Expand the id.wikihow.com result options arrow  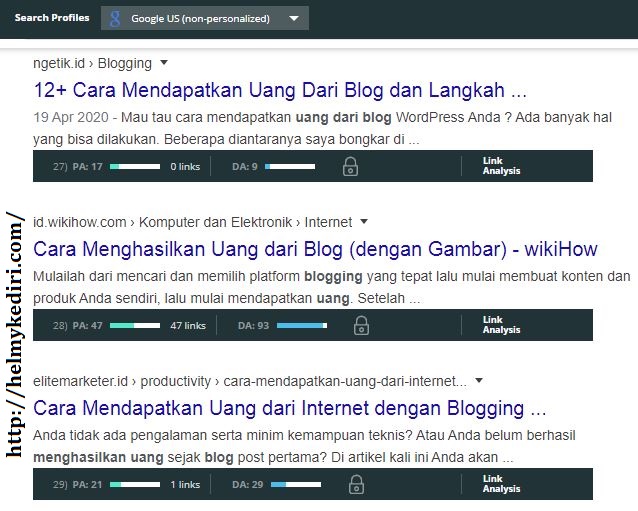pos(364,221)
